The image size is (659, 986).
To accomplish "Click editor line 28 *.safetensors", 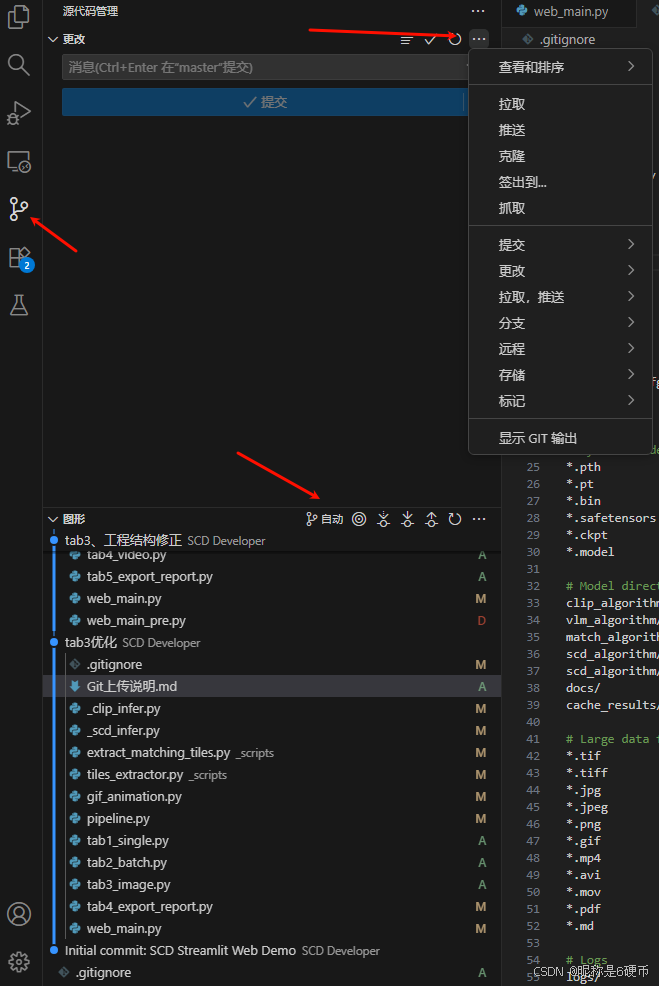I will tap(611, 518).
